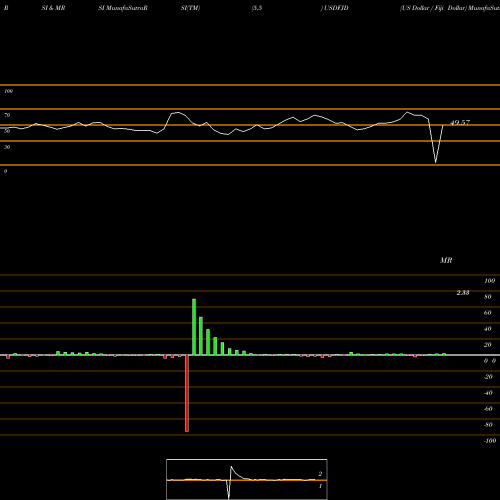Image resolution: width=500 pixels, height=500 pixels.
Task: Click the 49.57 RSI value label
Action: 460,123
